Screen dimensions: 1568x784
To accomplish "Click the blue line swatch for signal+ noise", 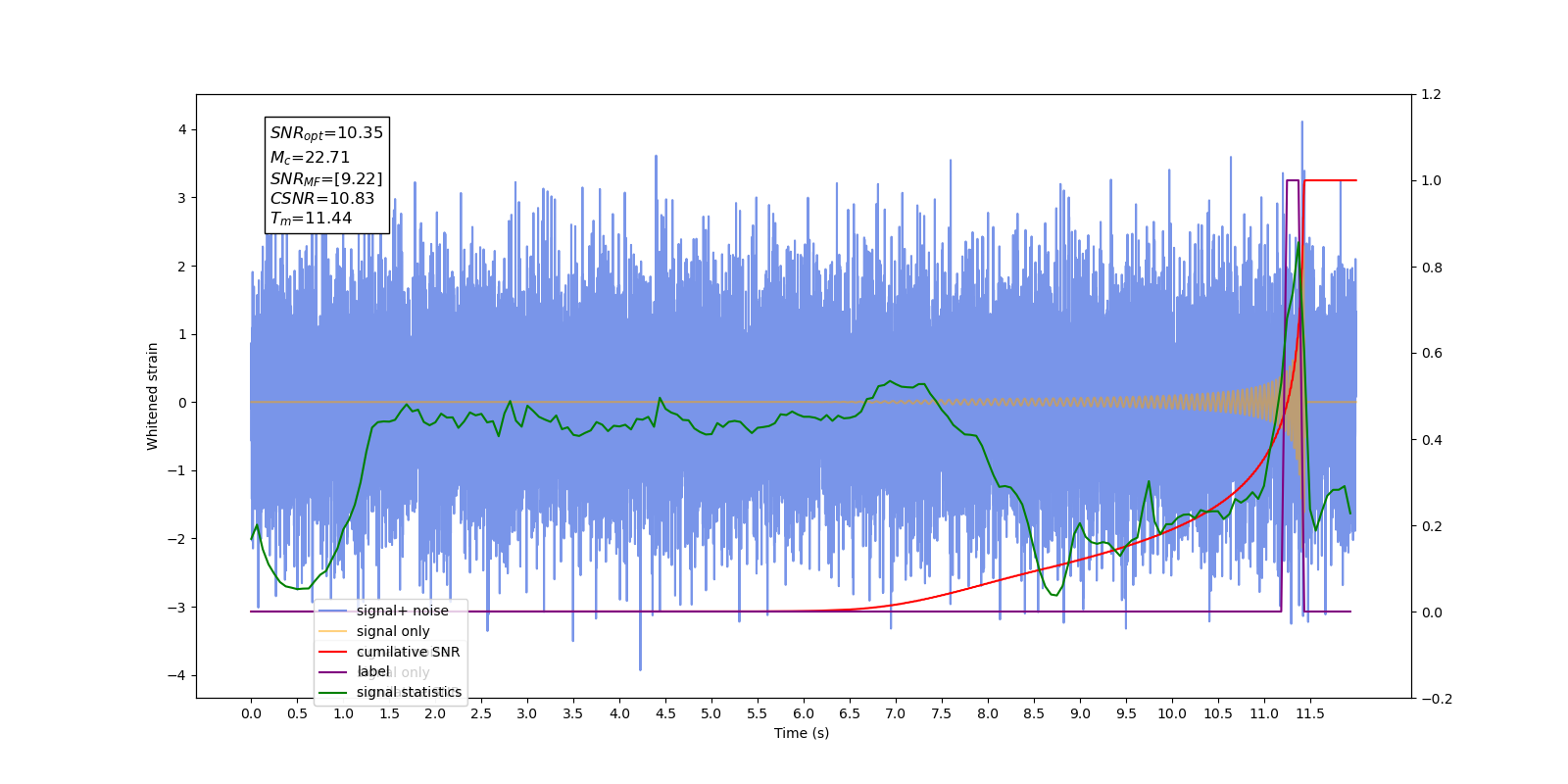I will pyautogui.click(x=333, y=611).
